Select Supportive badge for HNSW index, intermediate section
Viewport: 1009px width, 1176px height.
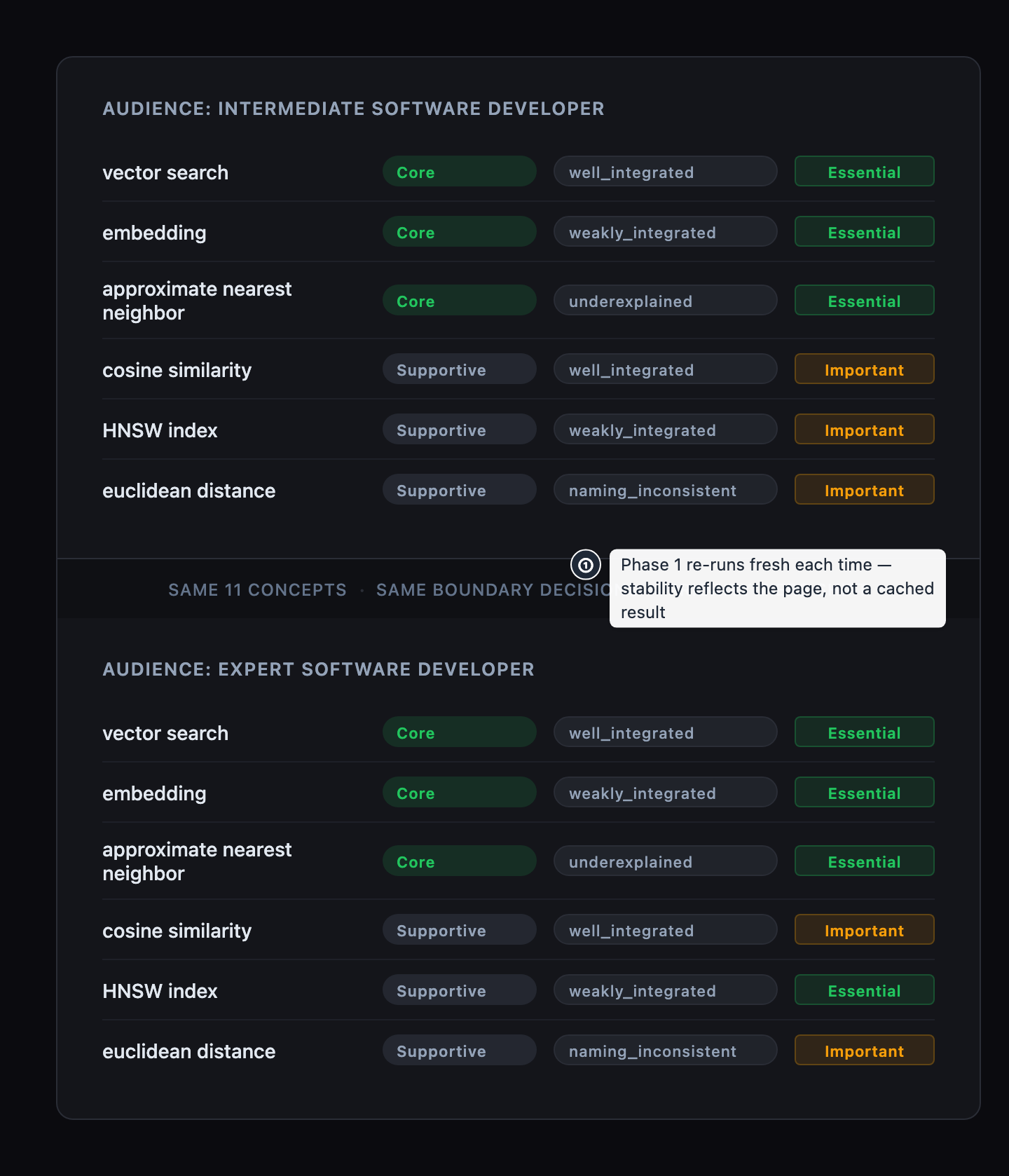460,430
